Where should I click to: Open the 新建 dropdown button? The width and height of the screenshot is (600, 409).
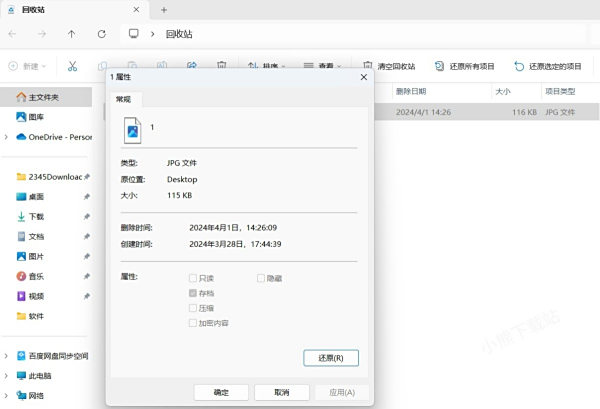[27, 66]
